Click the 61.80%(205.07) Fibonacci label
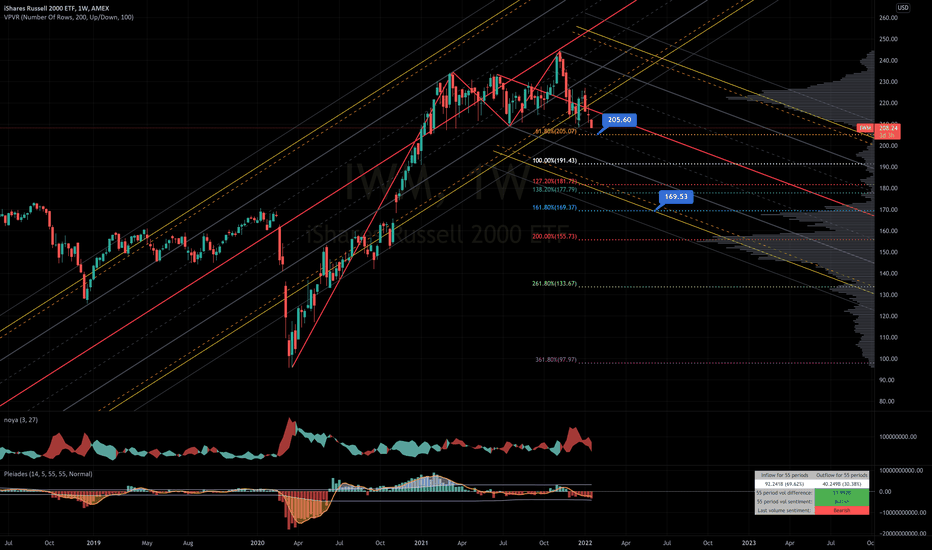The width and height of the screenshot is (932, 550). click(556, 131)
